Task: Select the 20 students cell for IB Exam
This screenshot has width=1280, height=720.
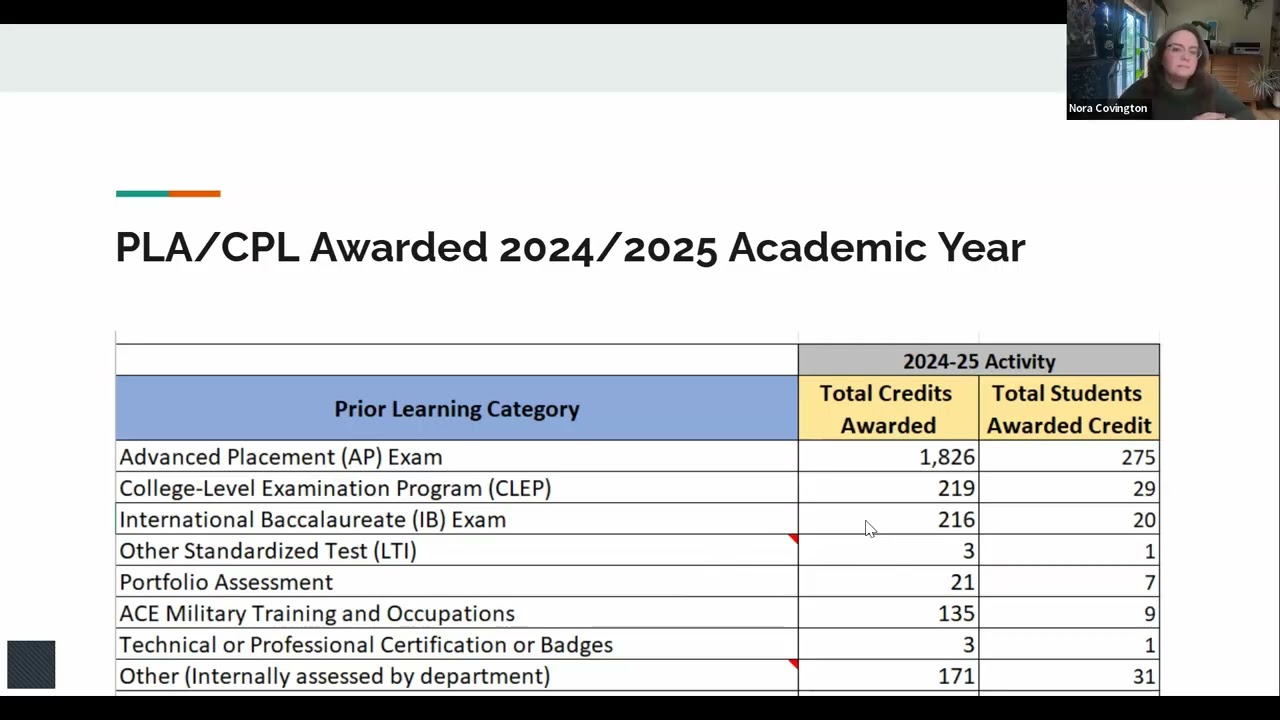Action: click(x=1069, y=519)
